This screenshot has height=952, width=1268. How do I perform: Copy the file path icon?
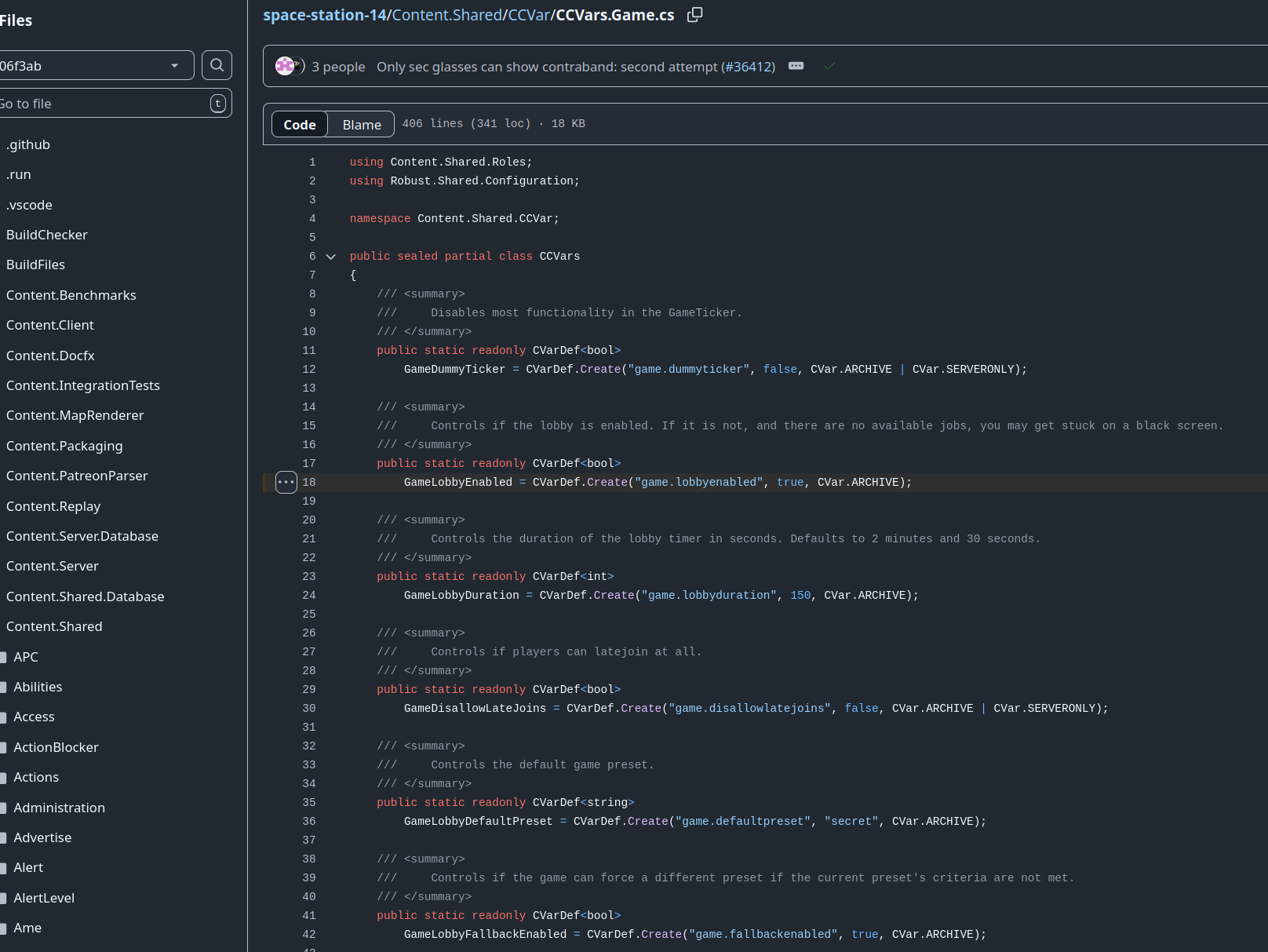click(694, 15)
